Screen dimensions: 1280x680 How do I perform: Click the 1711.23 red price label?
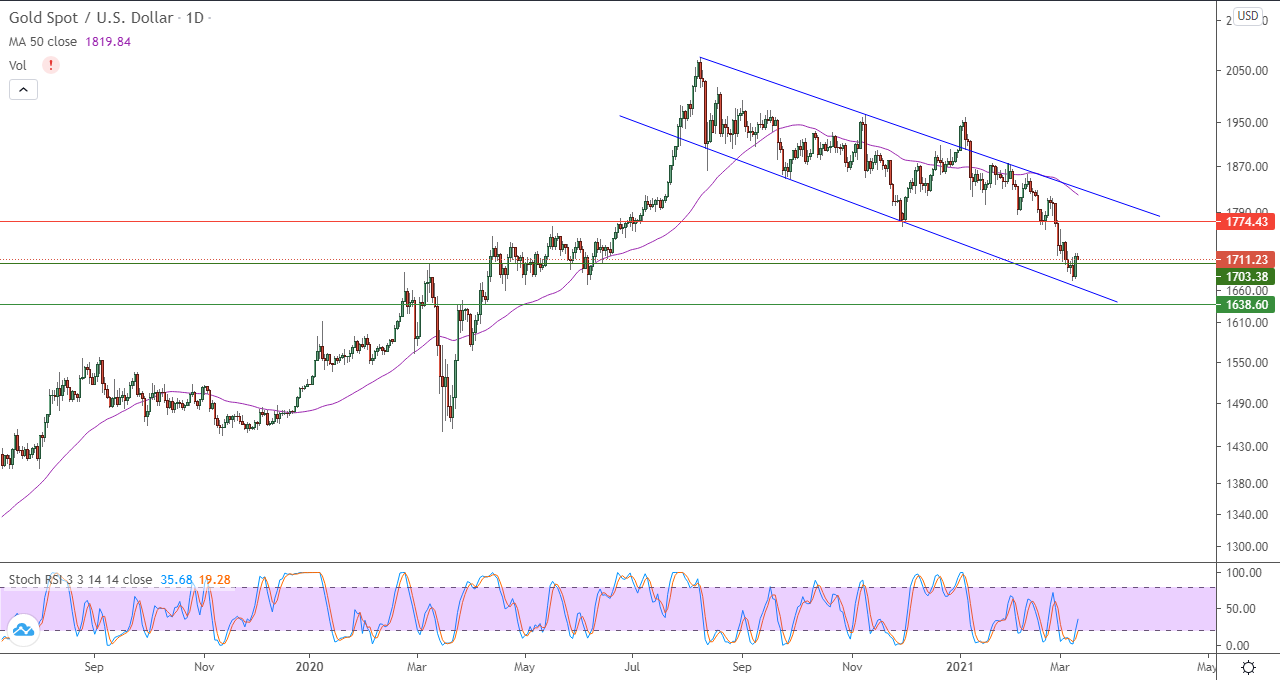pyautogui.click(x=1245, y=259)
